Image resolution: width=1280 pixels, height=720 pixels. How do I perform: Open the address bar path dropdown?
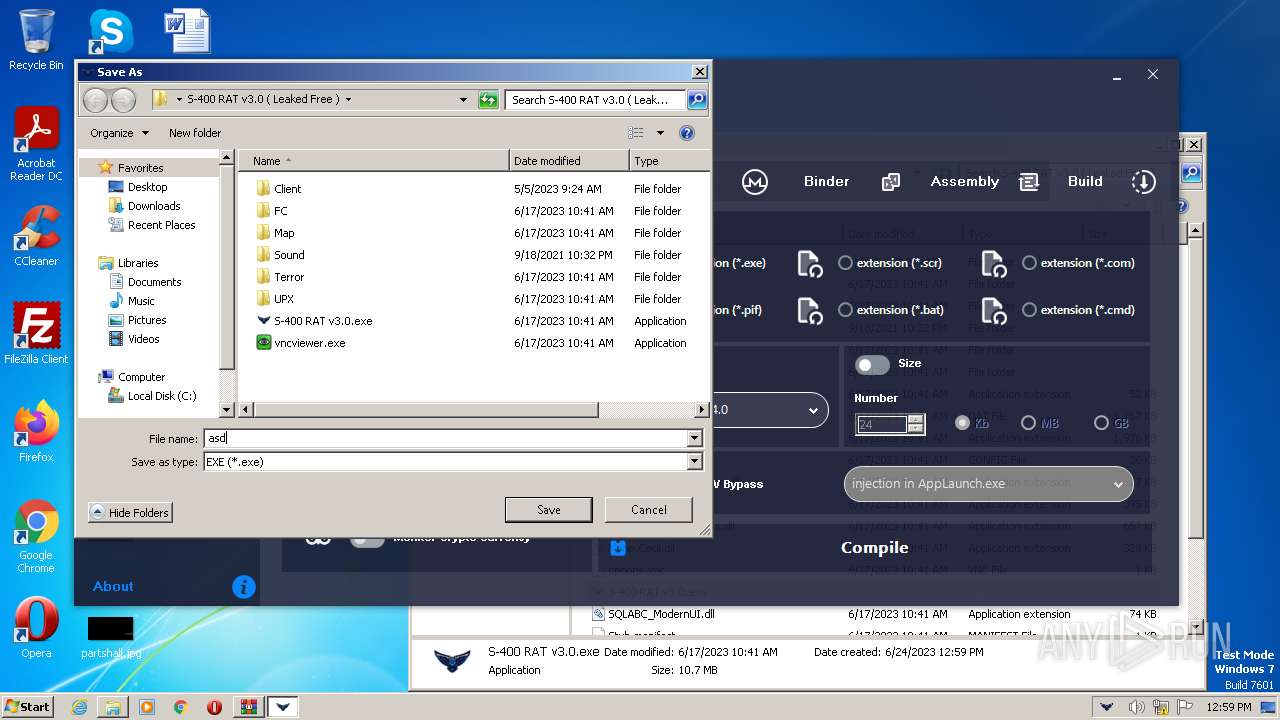(463, 99)
